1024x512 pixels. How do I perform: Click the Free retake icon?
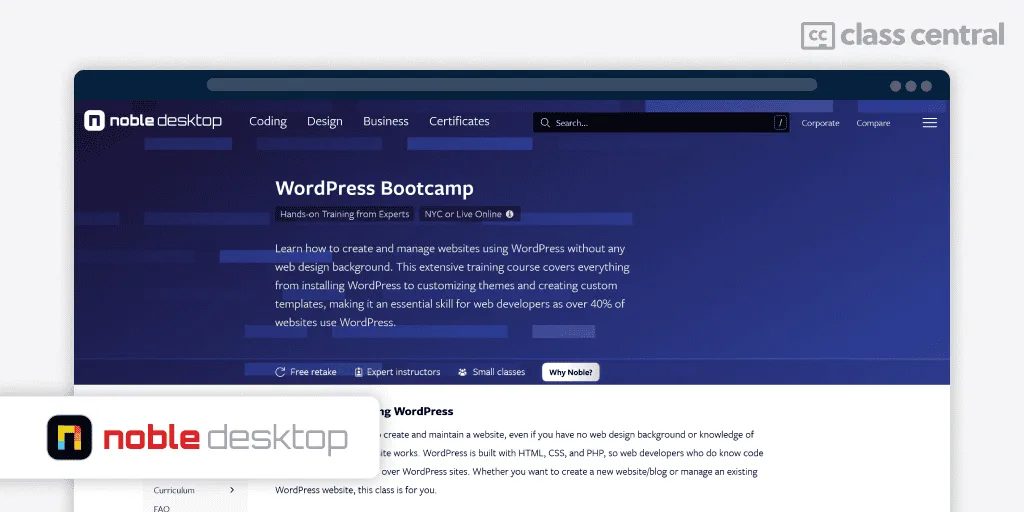280,372
